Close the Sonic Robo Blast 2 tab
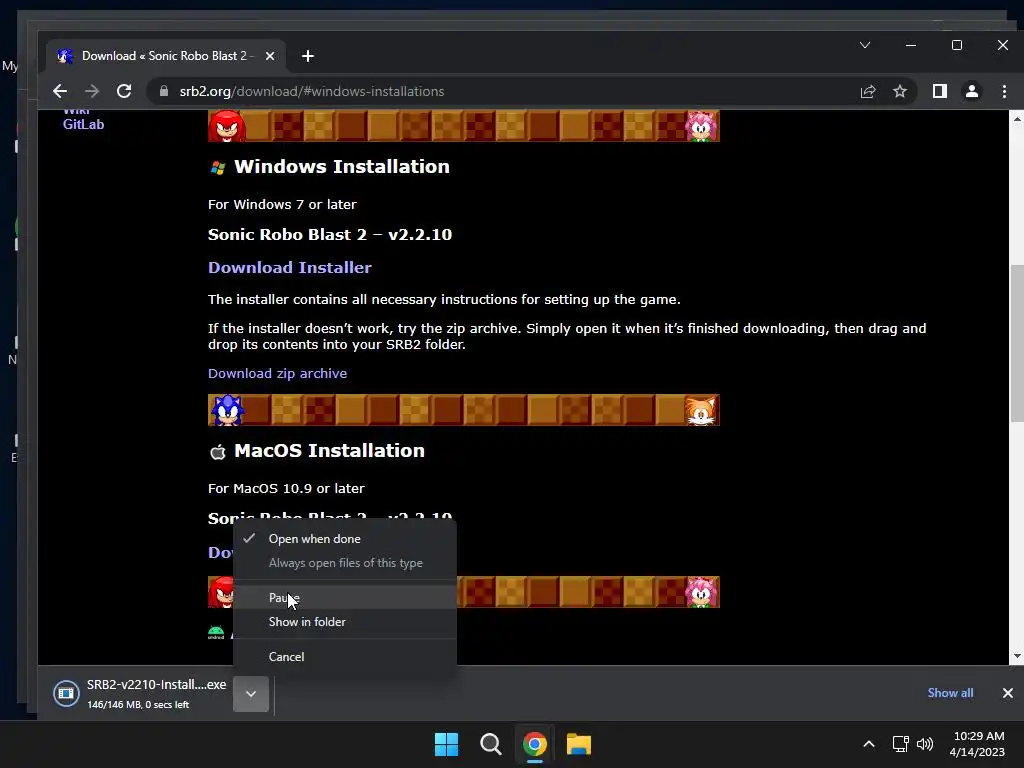This screenshot has height=768, width=1024. tap(270, 56)
